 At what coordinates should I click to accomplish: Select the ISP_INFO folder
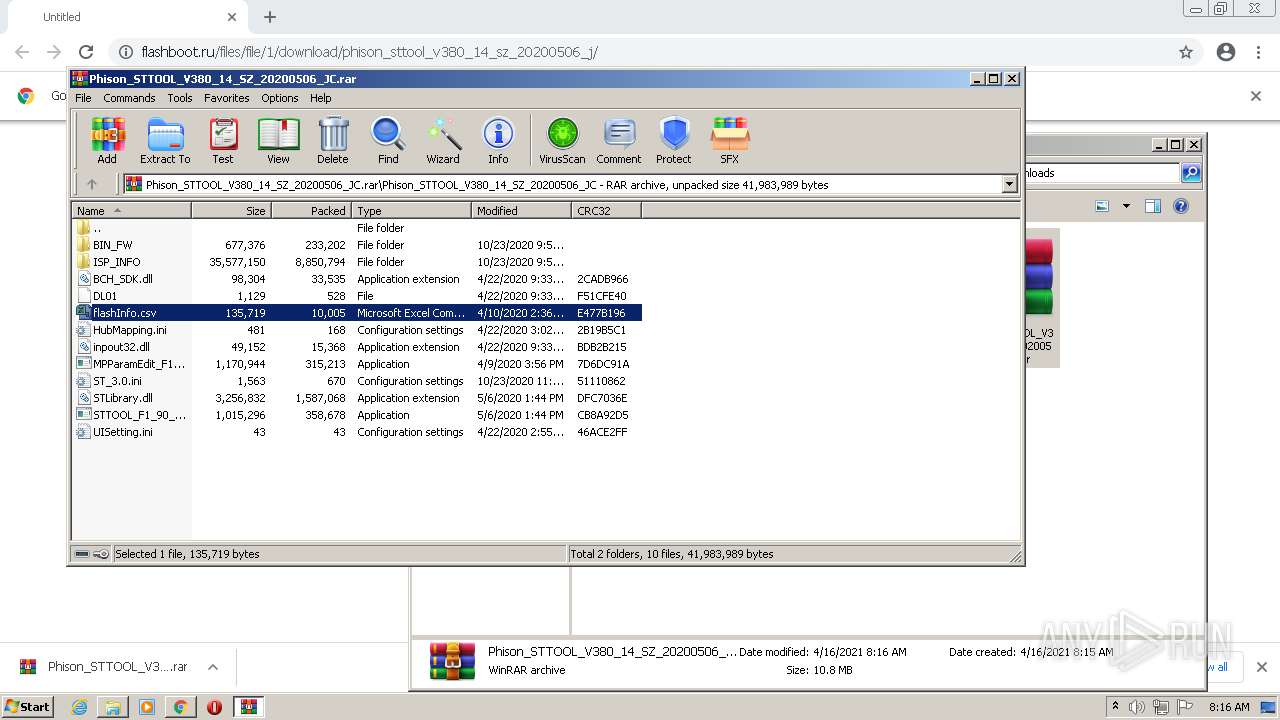click(x=357, y=262)
